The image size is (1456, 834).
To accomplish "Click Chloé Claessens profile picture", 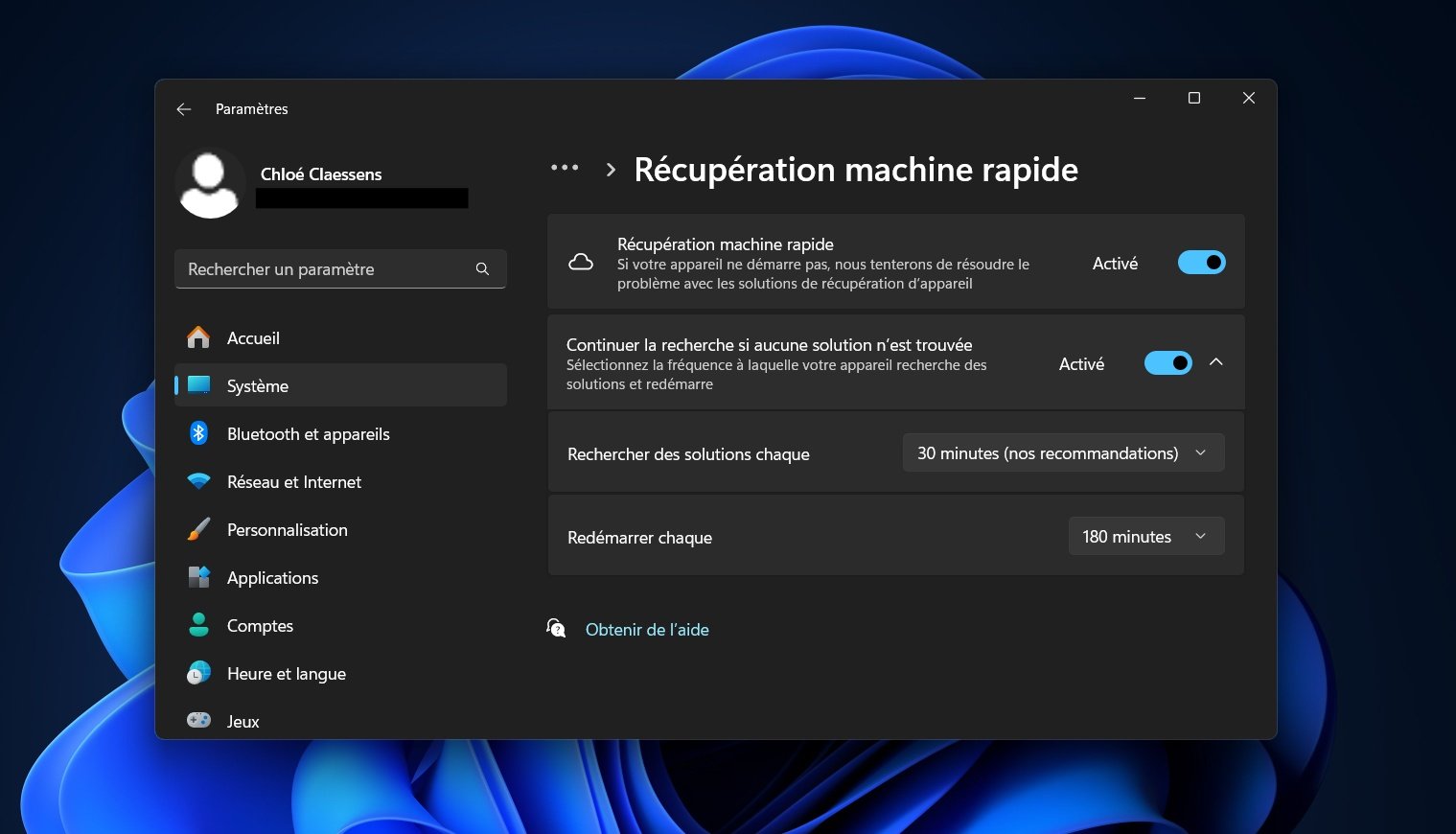I will (210, 183).
